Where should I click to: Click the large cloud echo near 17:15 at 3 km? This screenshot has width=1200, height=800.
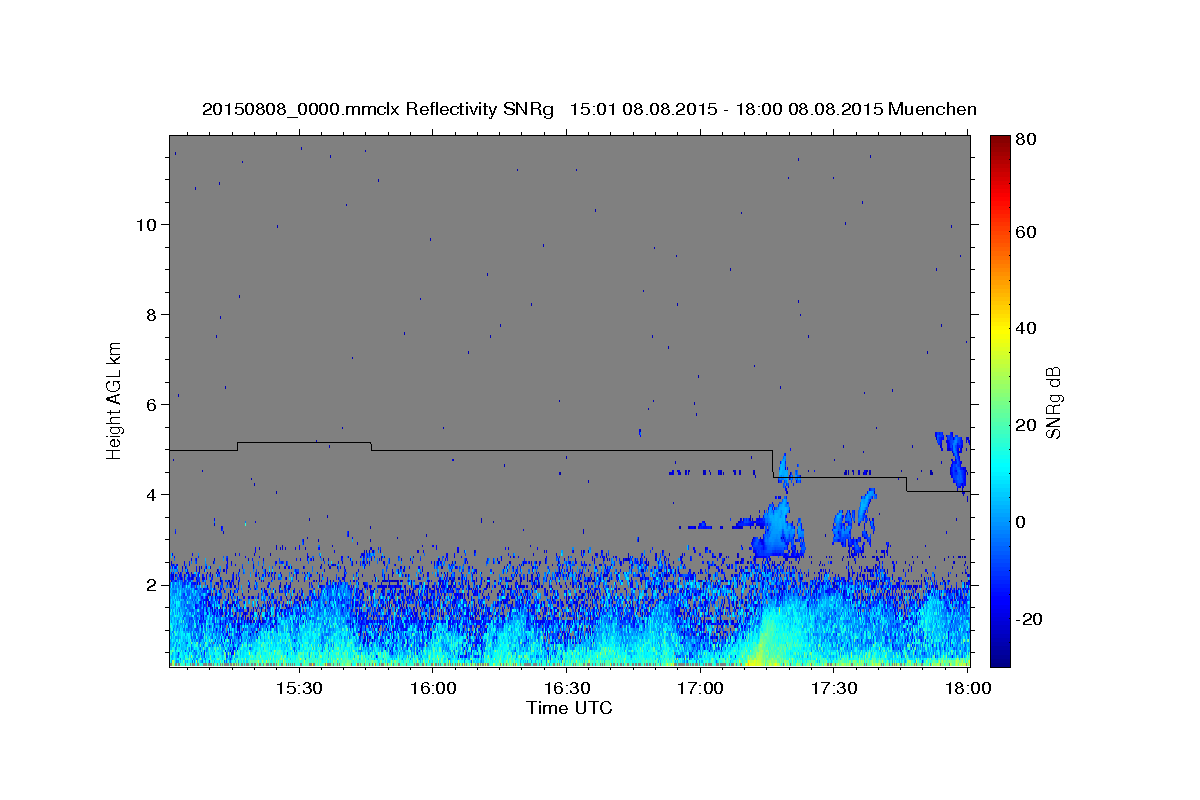coord(777,530)
